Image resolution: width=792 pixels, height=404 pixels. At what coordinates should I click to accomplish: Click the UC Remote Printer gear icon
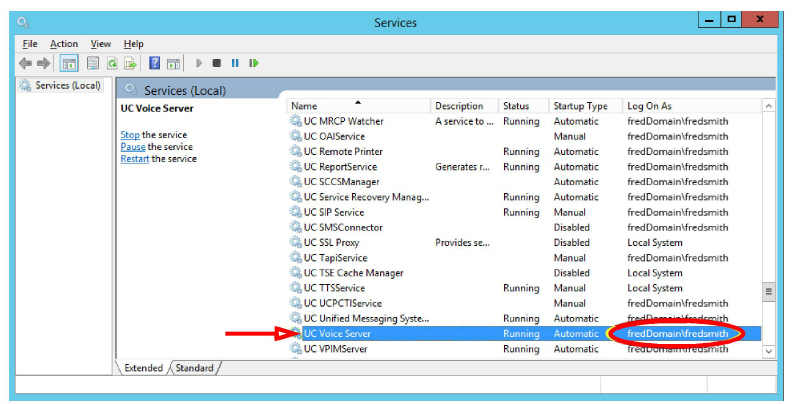[x=295, y=151]
